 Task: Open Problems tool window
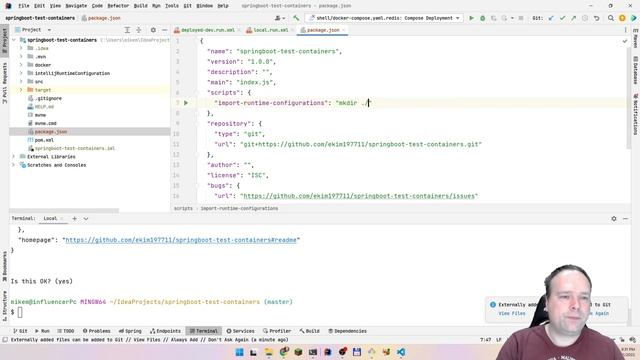pyautogui.click(x=96, y=331)
